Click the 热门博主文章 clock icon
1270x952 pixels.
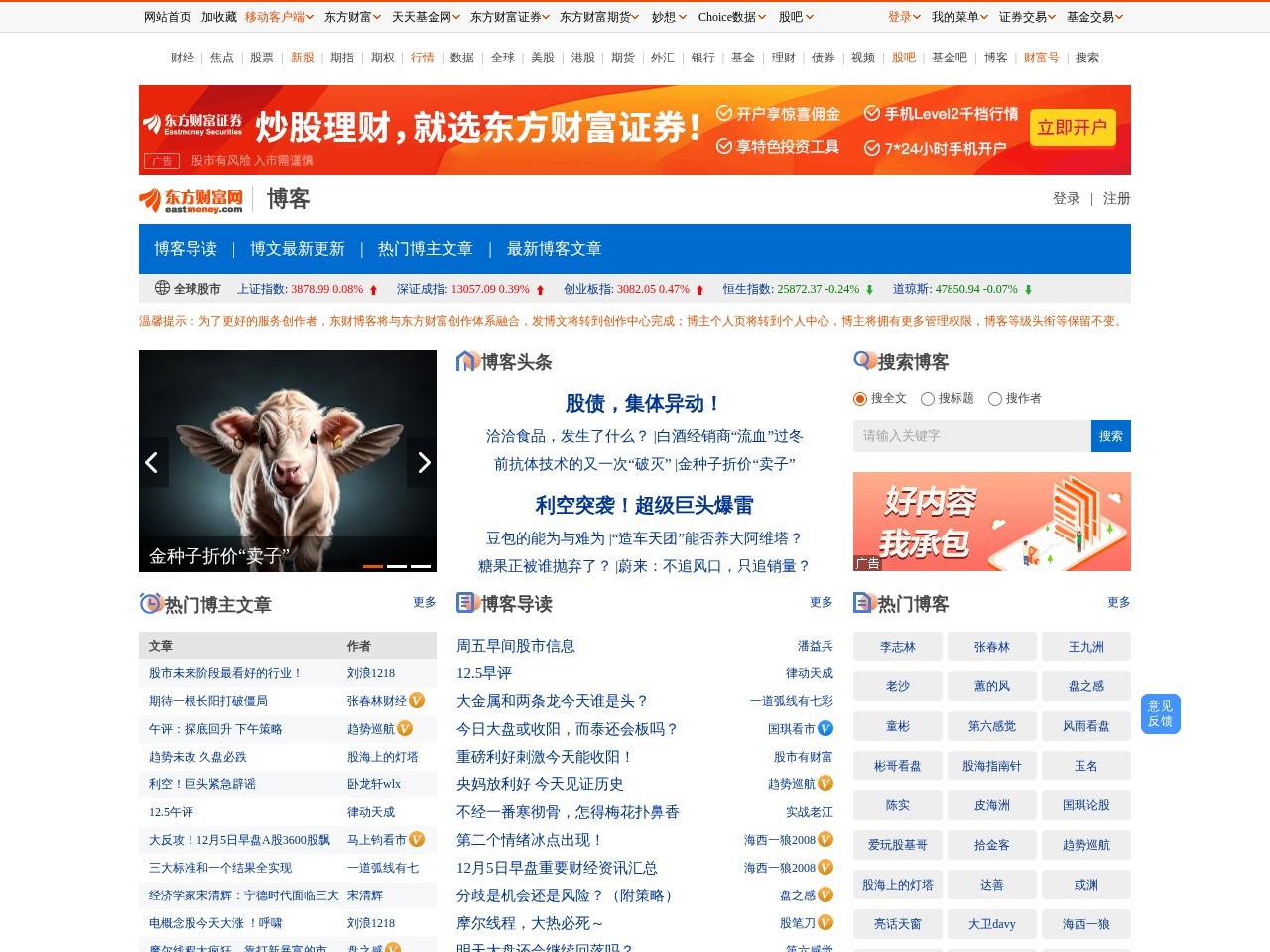coord(149,603)
